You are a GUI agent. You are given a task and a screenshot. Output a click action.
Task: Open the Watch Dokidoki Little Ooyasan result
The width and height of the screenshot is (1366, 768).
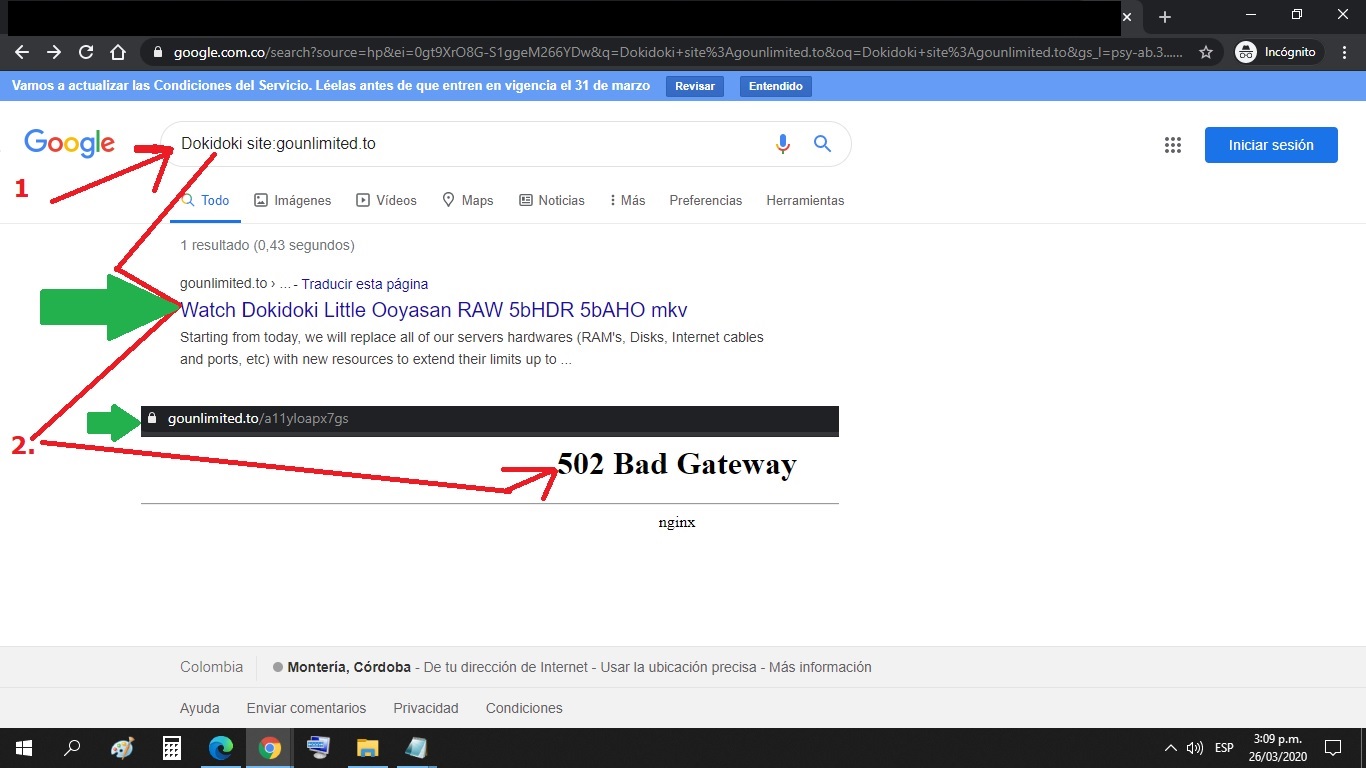[434, 310]
